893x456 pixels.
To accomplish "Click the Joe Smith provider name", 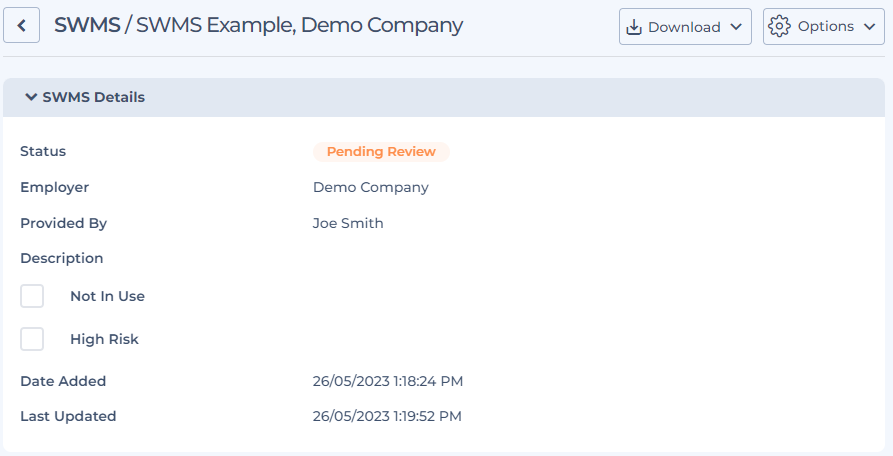I will 348,223.
